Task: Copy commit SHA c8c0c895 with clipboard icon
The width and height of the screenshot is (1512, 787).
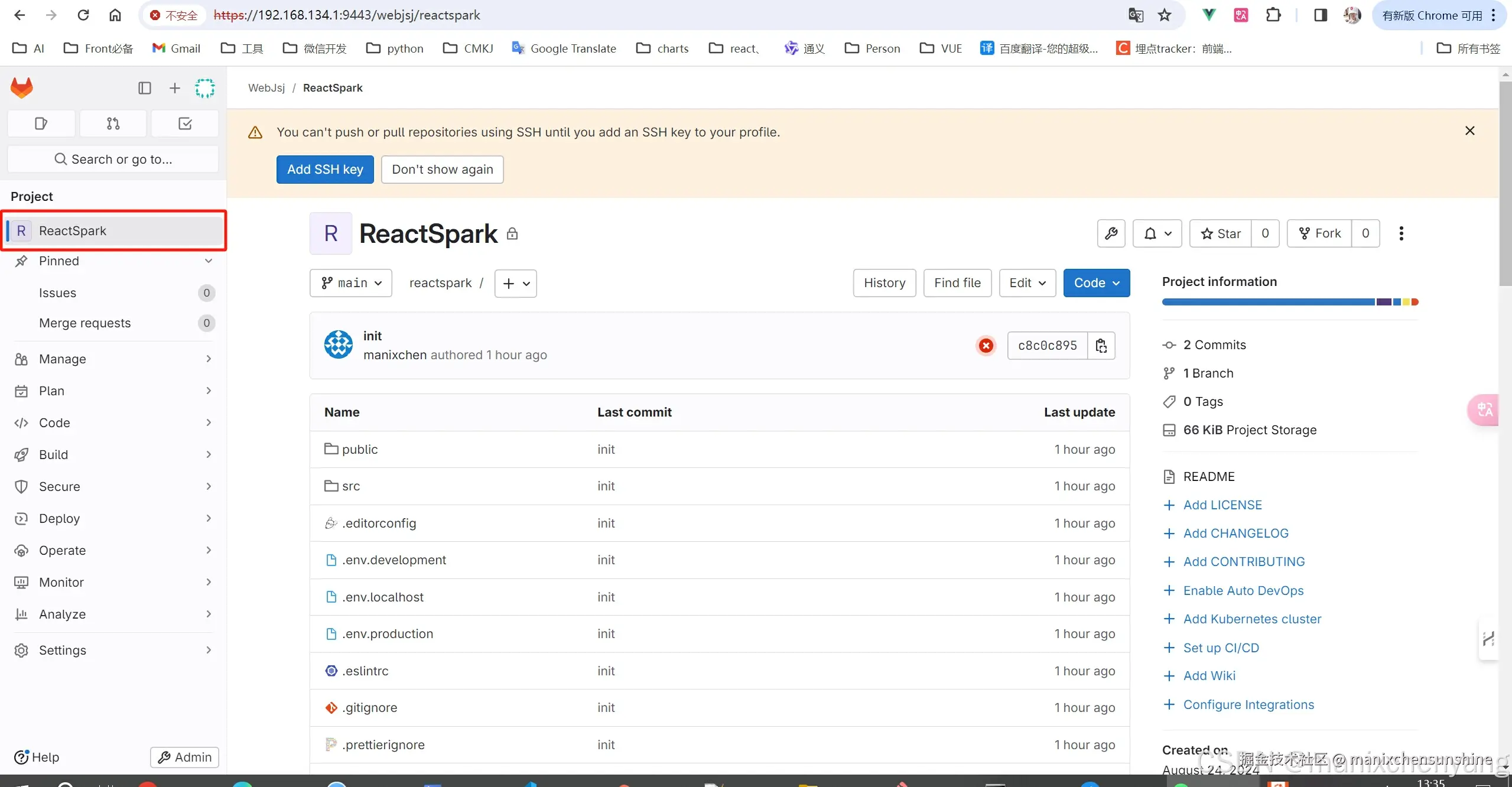Action: pyautogui.click(x=1101, y=346)
